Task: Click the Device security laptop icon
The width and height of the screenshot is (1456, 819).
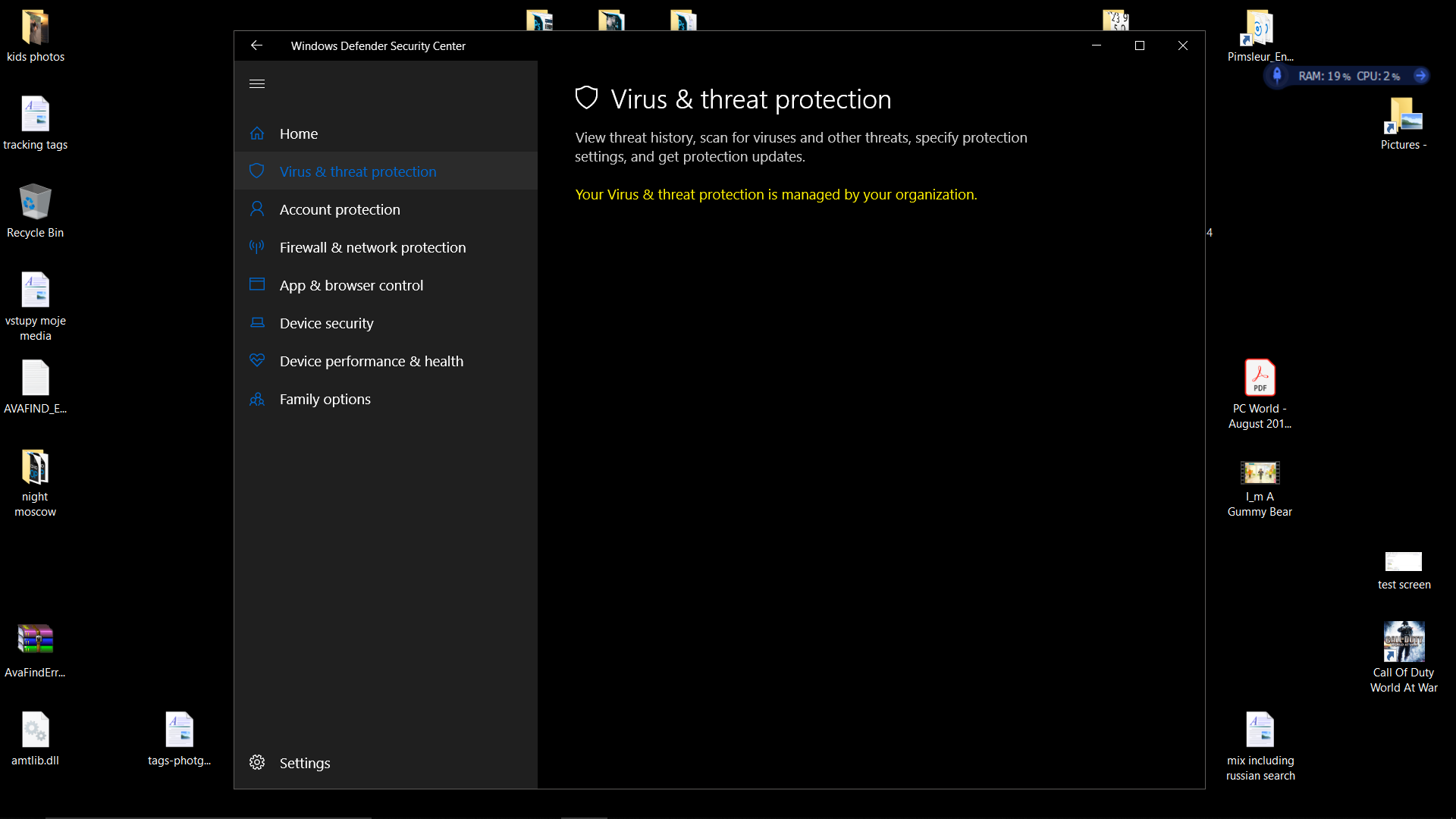Action: point(257,323)
